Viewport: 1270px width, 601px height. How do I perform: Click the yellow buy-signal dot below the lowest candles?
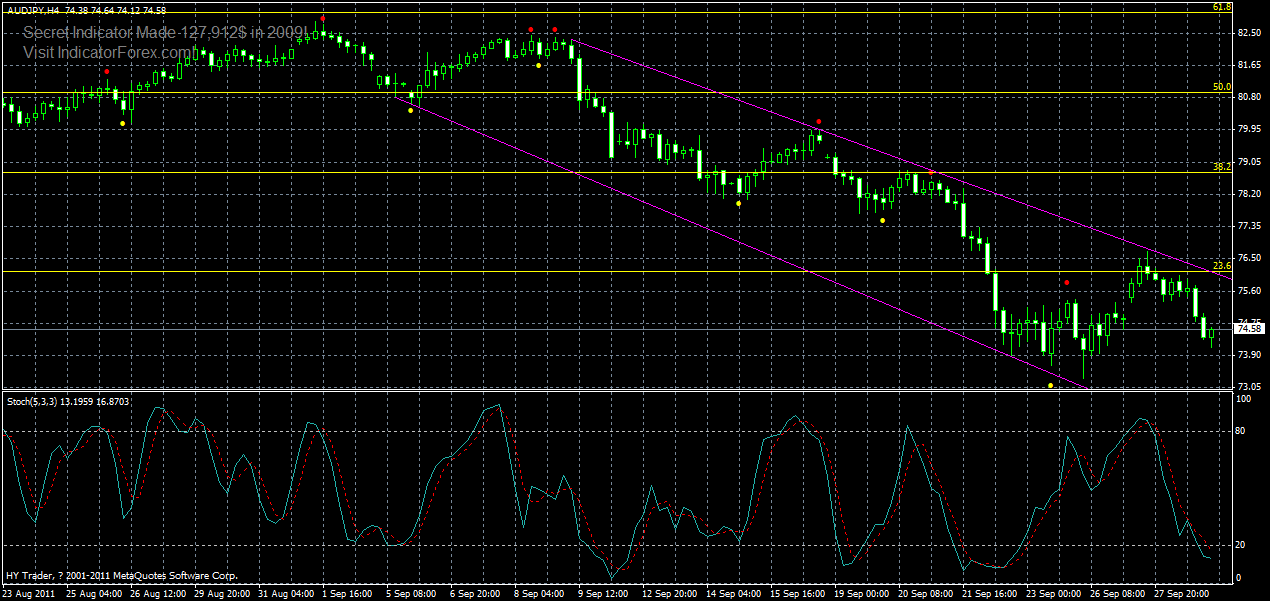click(x=1049, y=385)
